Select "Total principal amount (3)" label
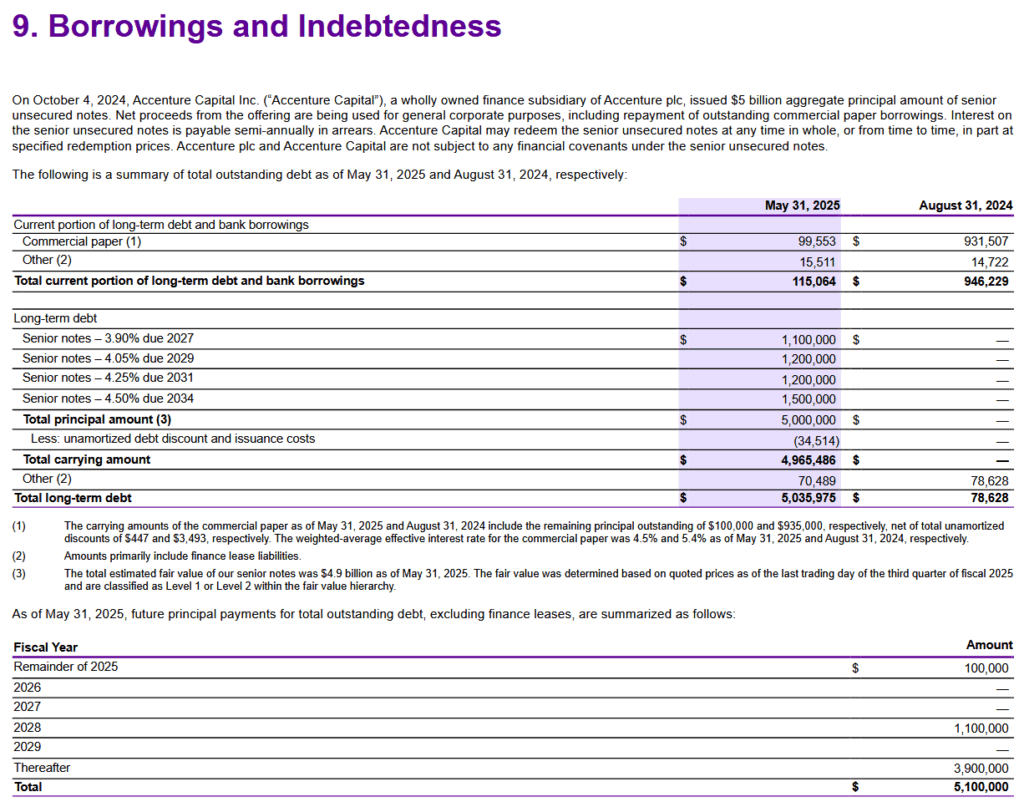Screen dimensions: 1024x802 point(97,419)
